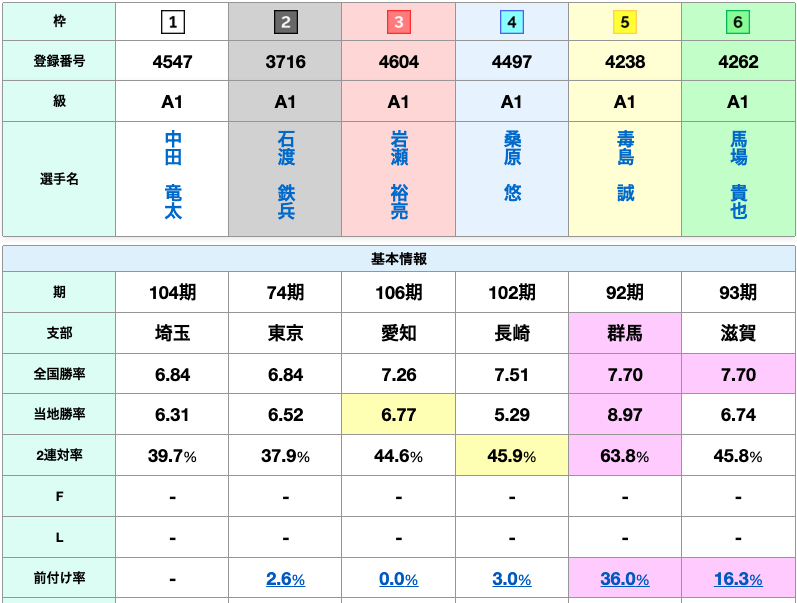Viewport: 797px width, 603px height.
Task: Click the red lane 3 number badge
Action: [x=399, y=22]
